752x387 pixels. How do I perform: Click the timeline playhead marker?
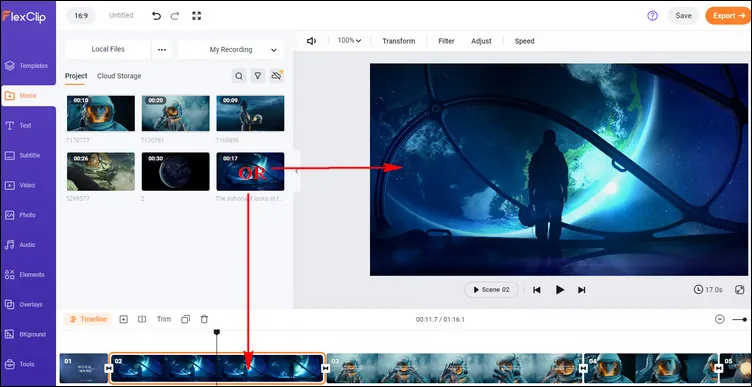coord(217,332)
